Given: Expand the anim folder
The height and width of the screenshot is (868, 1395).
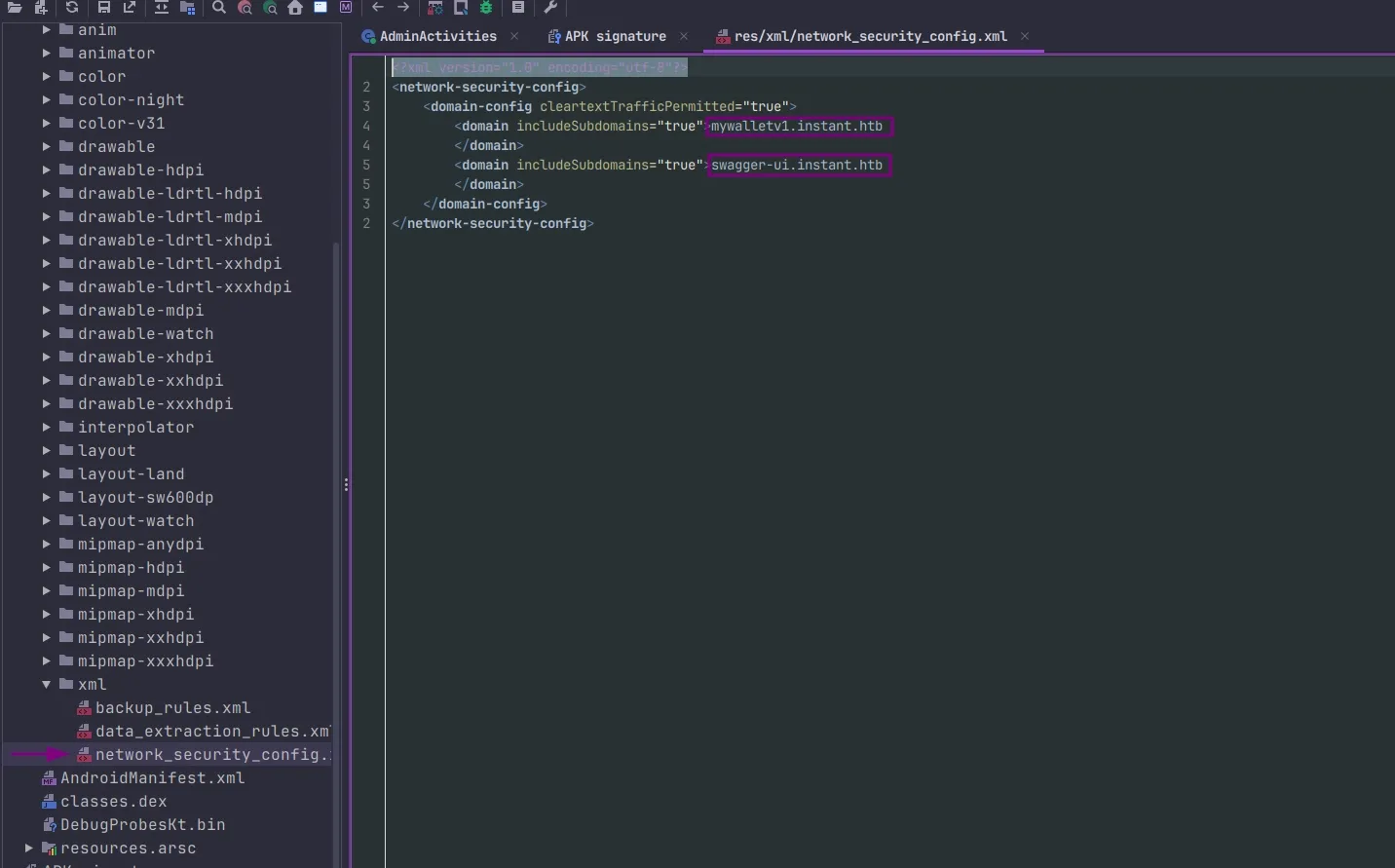Looking at the screenshot, I should pyautogui.click(x=46, y=29).
